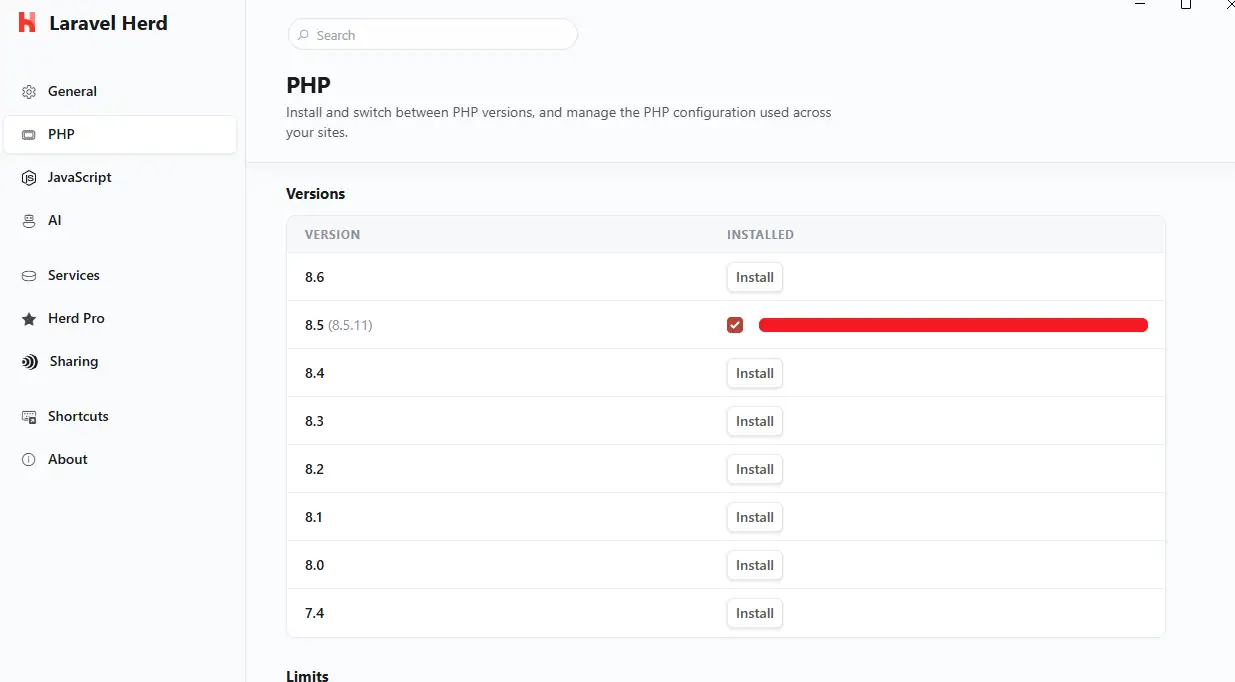Screen dimensions: 1235x682
Task: Click the "8.5 (8.5.11)" version text
Action: (x=339, y=325)
